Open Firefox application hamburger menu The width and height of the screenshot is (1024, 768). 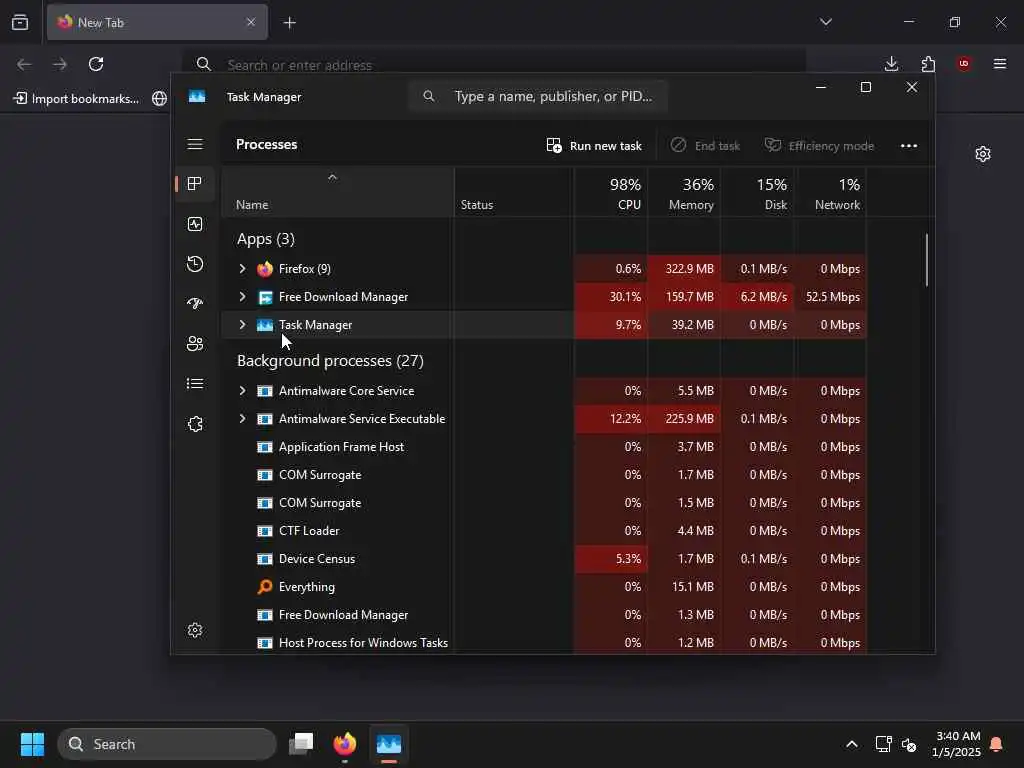click(x=1000, y=64)
